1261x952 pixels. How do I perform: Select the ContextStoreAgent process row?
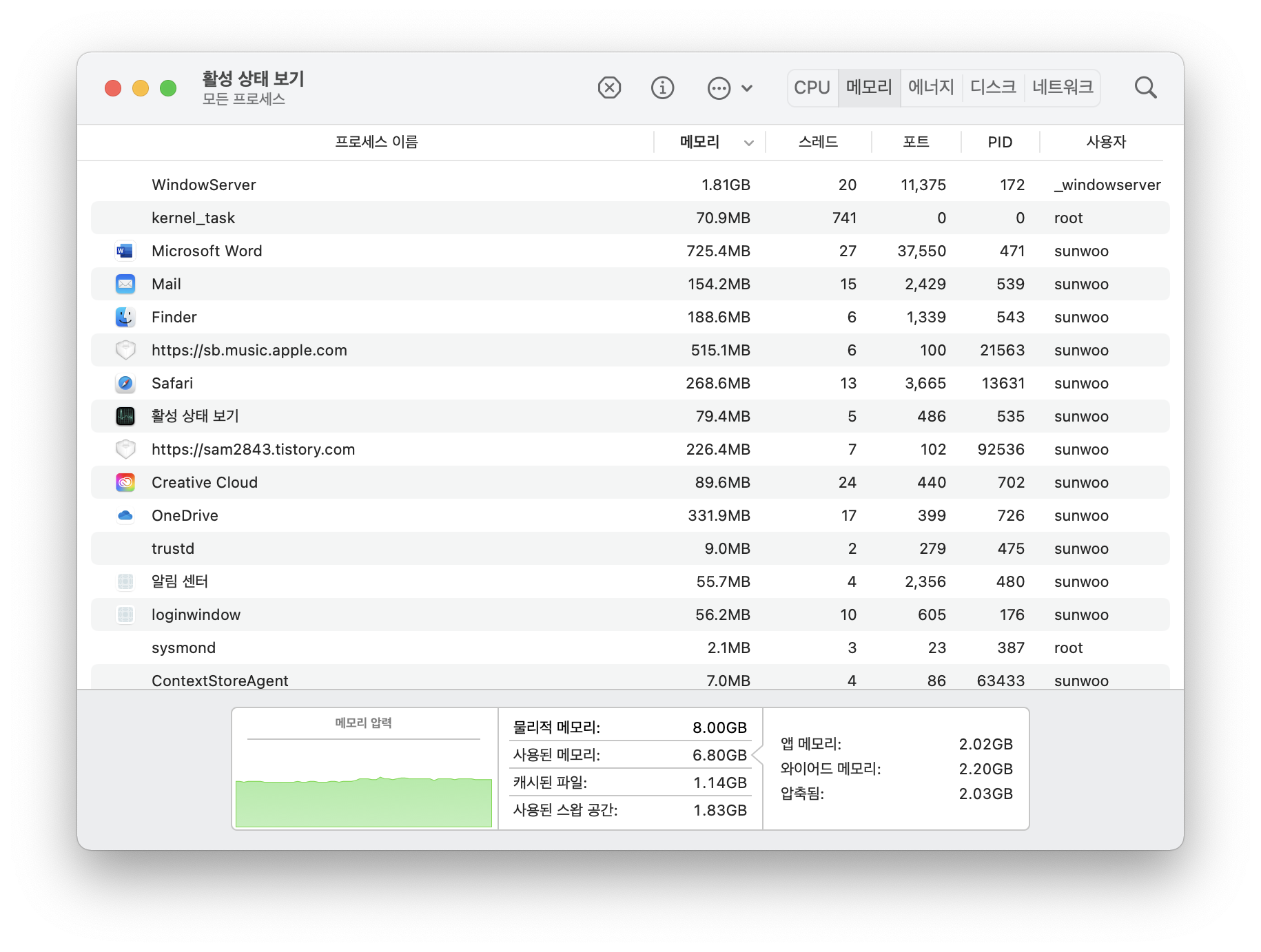pyautogui.click(x=630, y=677)
